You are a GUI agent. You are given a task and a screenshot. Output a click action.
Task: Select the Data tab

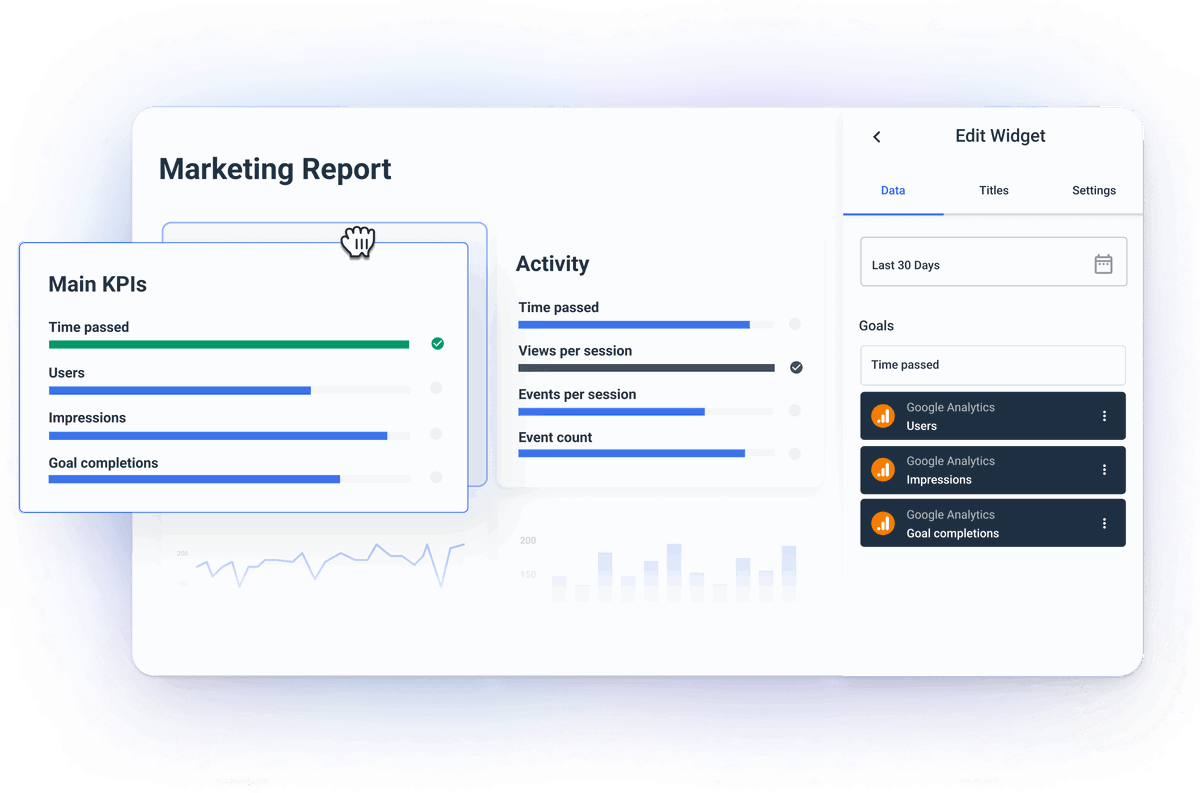[x=893, y=190]
